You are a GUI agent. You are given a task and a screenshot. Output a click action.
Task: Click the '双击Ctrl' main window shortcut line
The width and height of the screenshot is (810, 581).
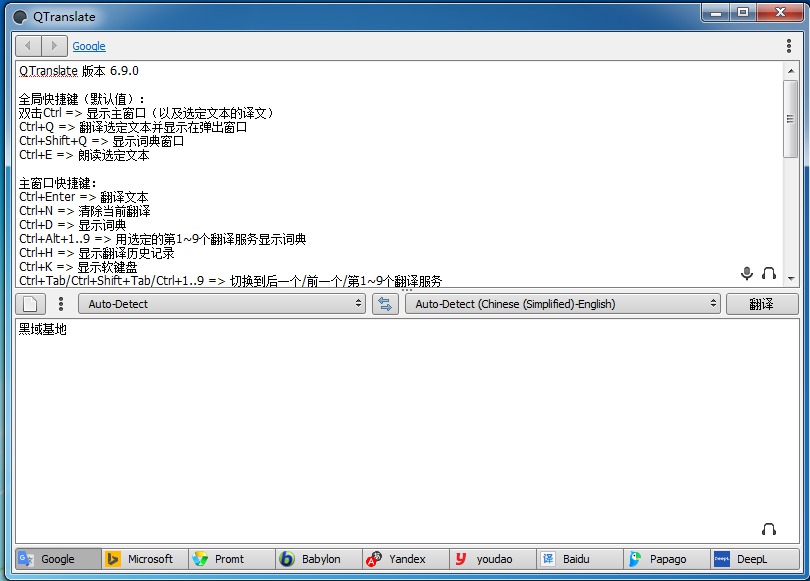click(x=146, y=113)
